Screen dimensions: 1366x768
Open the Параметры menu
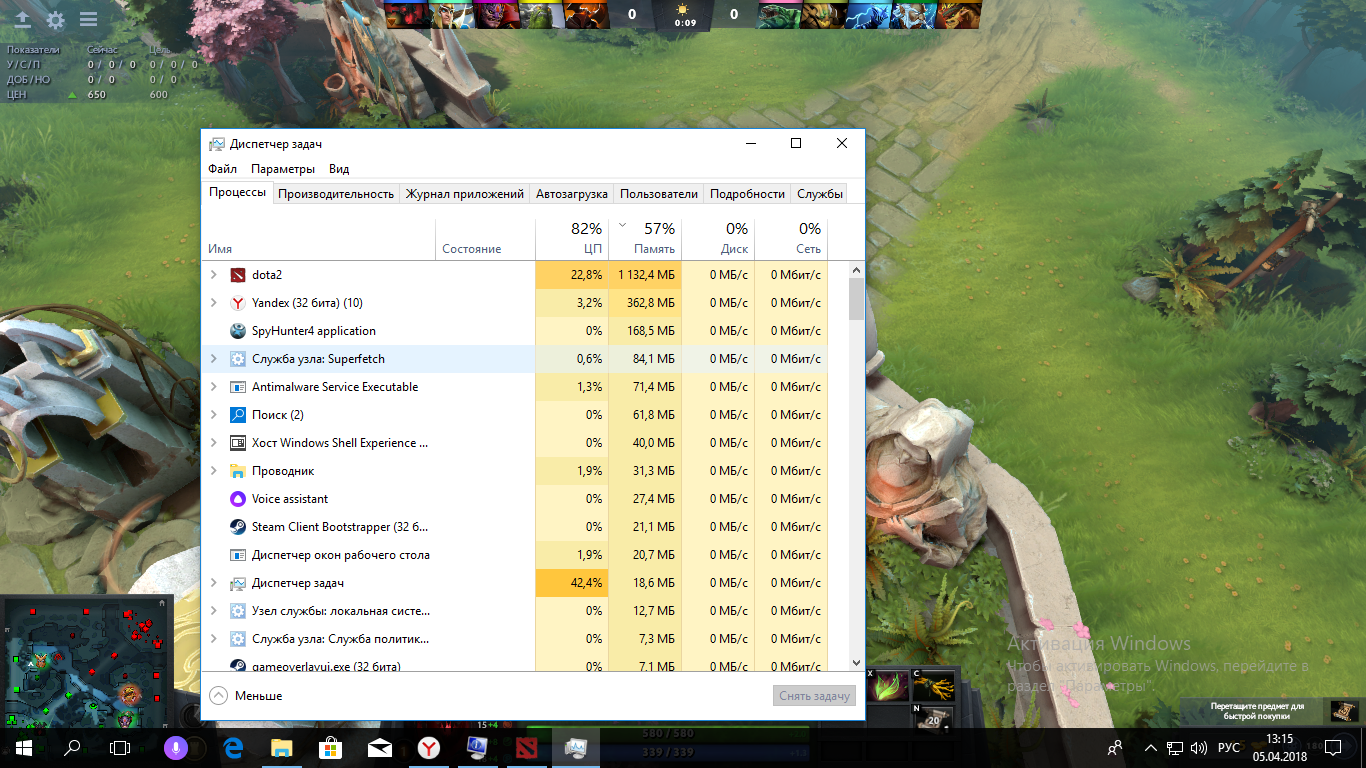283,169
